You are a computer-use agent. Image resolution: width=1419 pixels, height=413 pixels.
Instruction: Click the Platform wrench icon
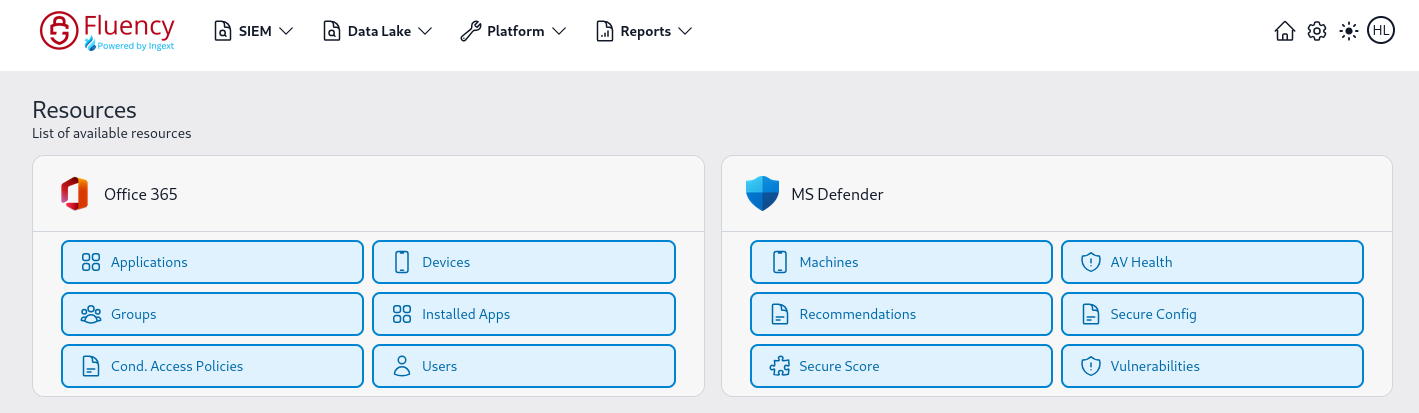pos(470,31)
